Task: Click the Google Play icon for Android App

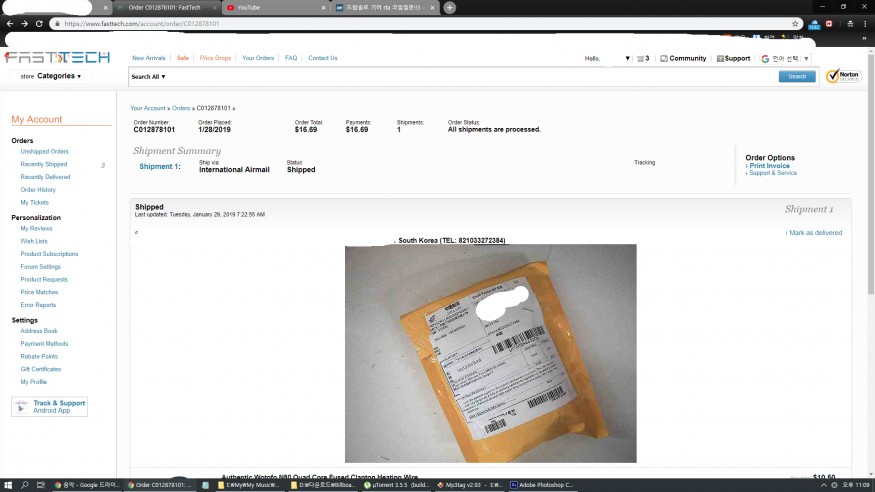Action: tap(21, 407)
